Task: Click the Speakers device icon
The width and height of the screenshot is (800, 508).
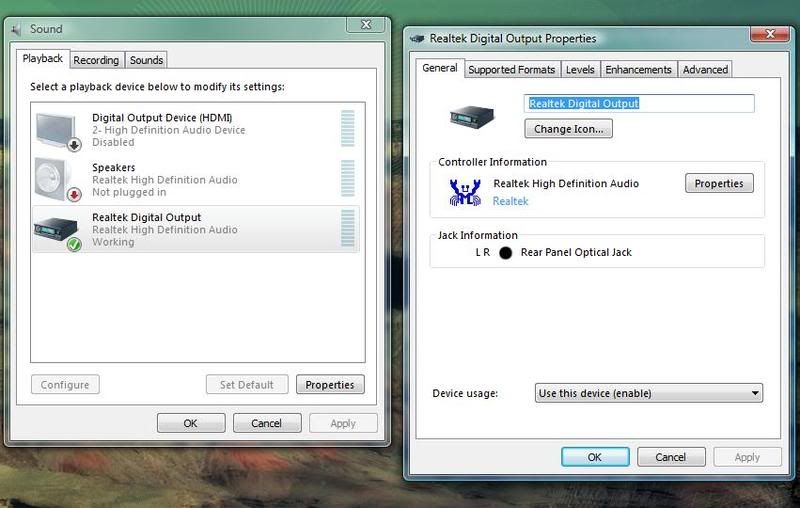Action: pos(58,180)
